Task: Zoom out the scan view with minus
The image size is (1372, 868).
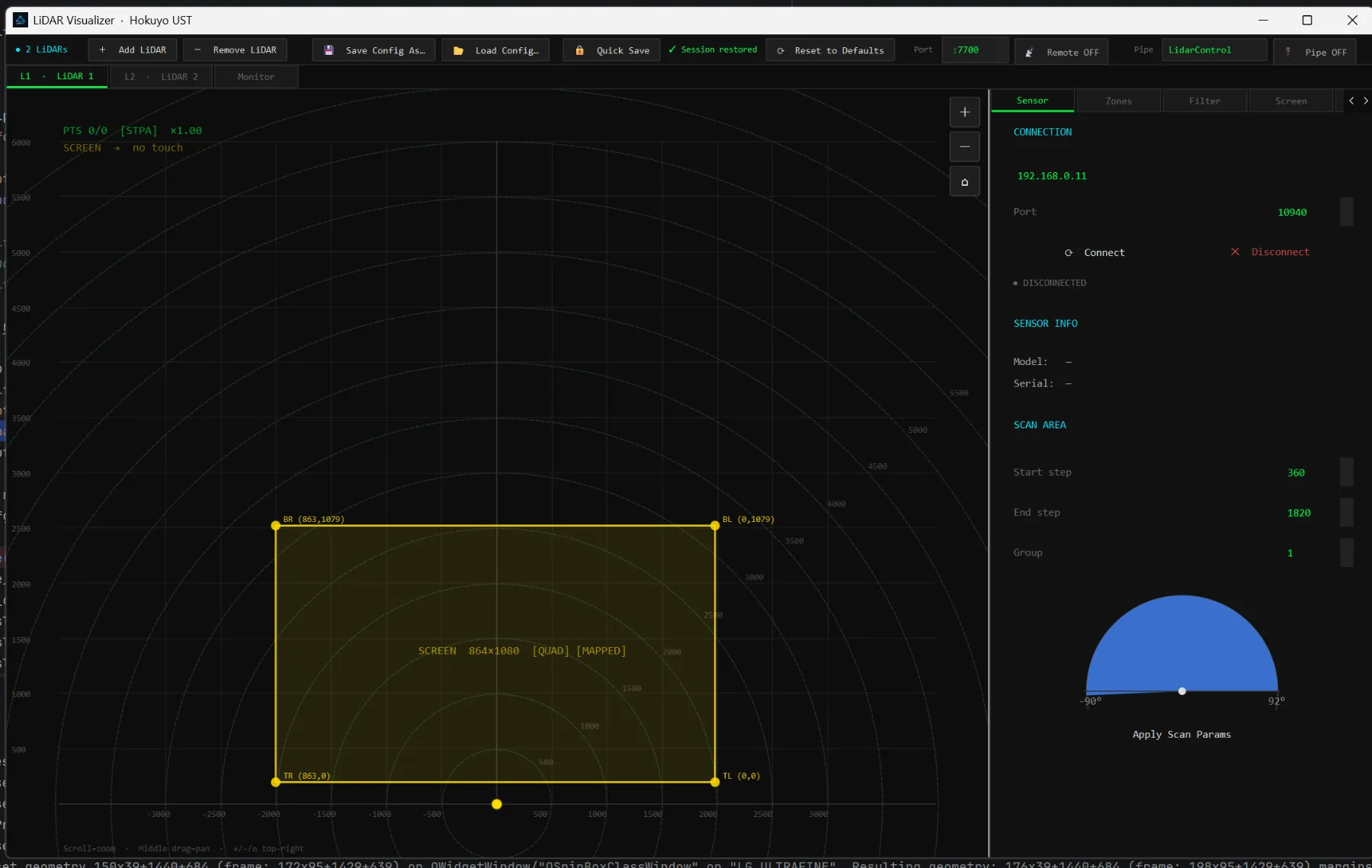Action: [x=964, y=146]
